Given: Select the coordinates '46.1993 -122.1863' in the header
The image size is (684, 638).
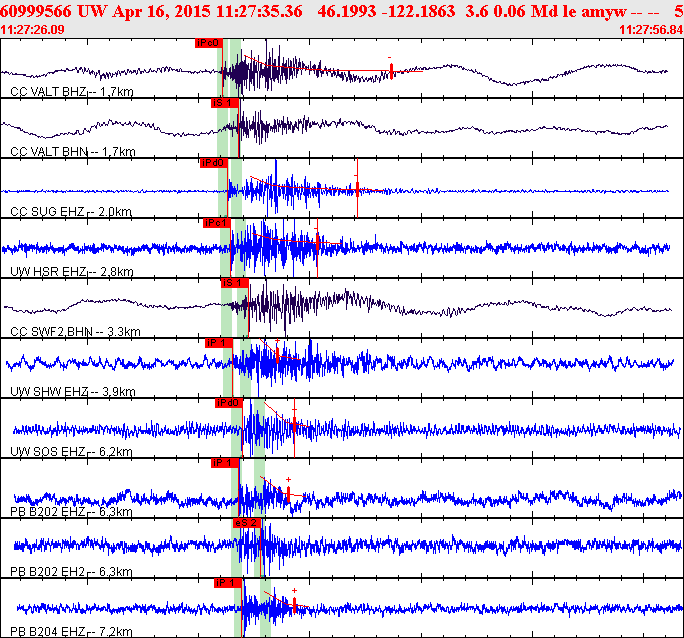Looking at the screenshot, I should tap(386, 11).
